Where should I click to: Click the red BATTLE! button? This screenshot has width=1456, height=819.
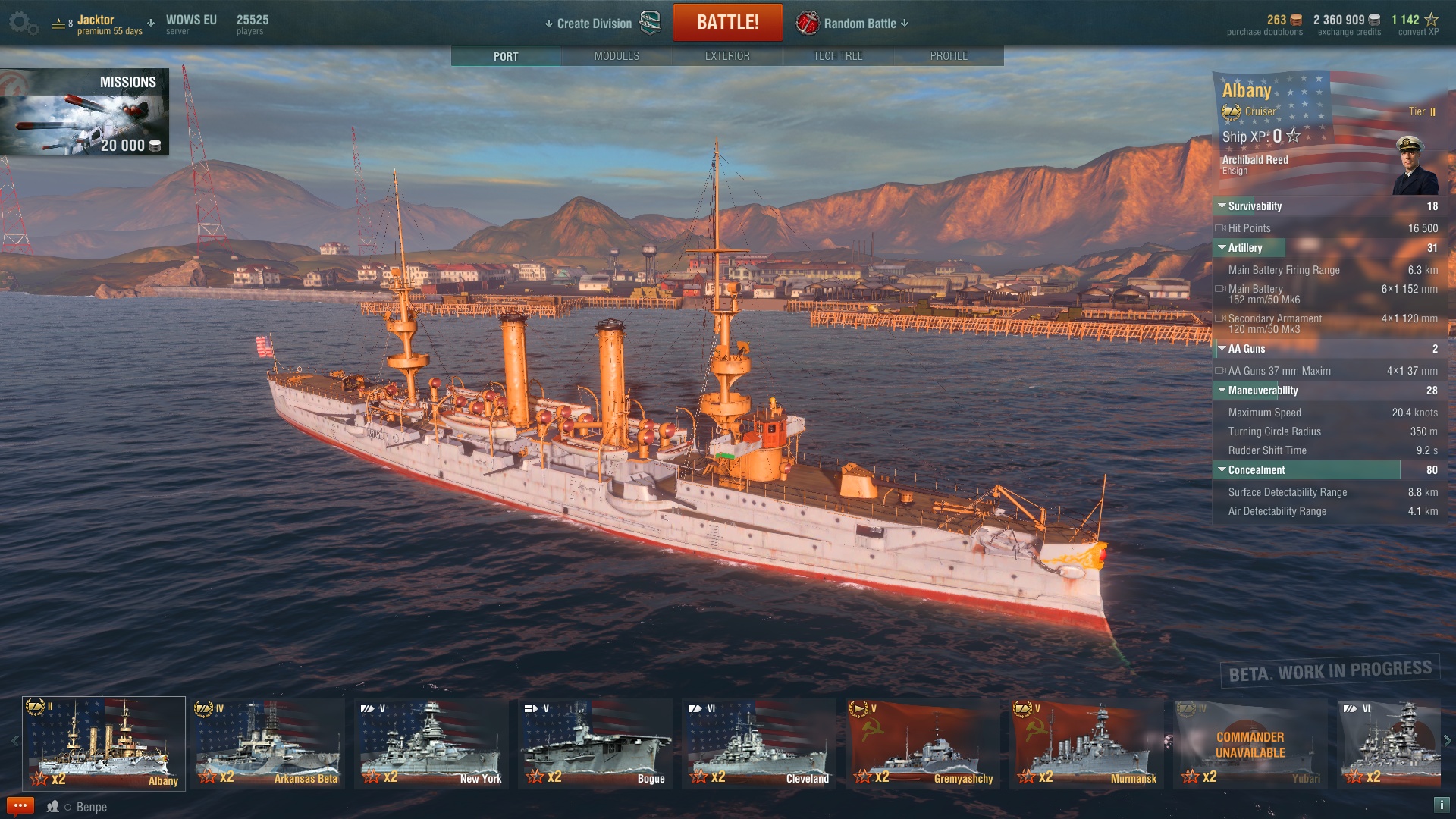[727, 22]
